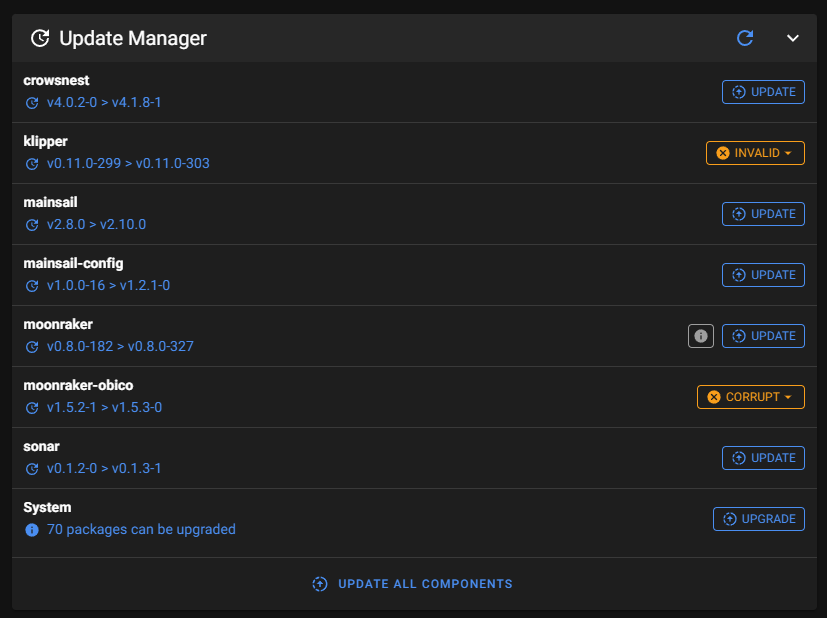Click the 'mainsail-config' component name
The height and width of the screenshot is (618, 827).
click(x=73, y=264)
